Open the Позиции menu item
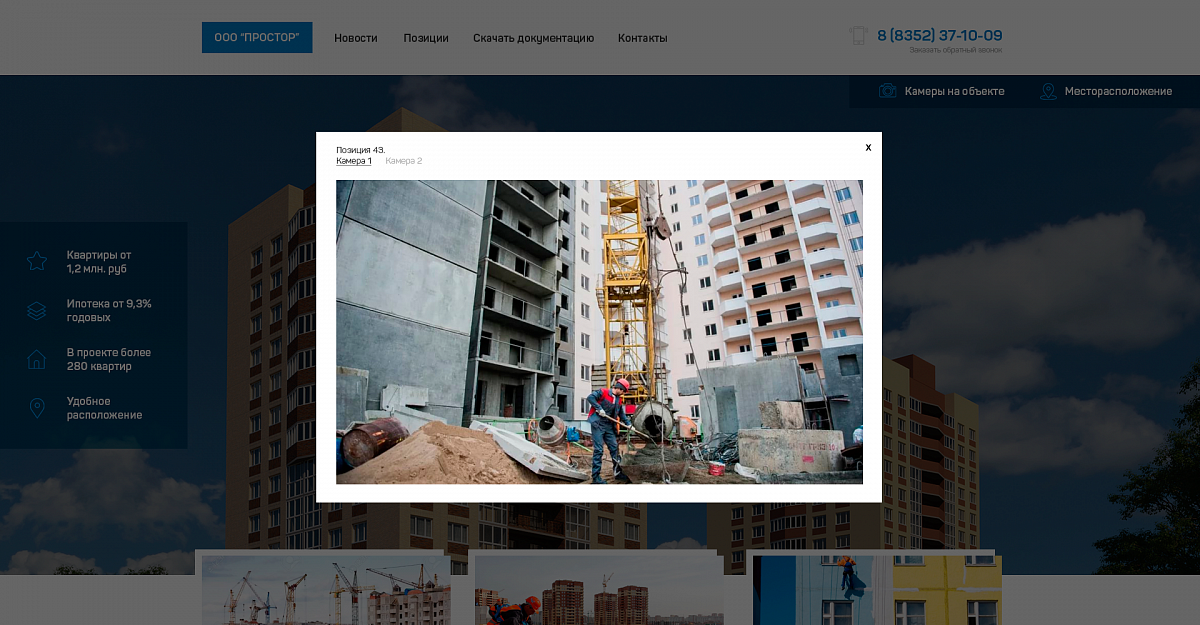 [426, 38]
